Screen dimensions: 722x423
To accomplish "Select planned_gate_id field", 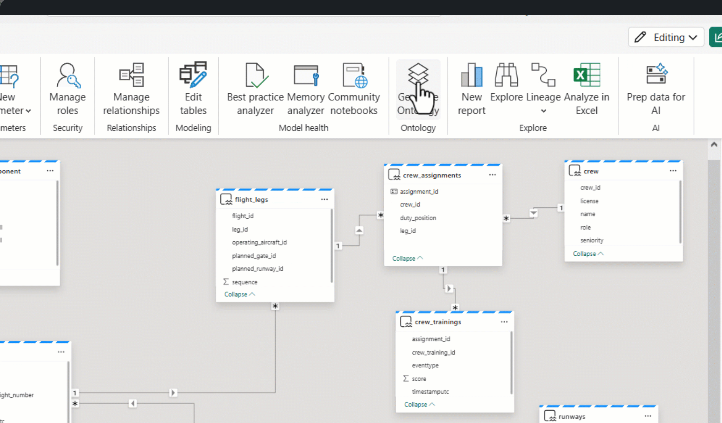I will point(254,256).
